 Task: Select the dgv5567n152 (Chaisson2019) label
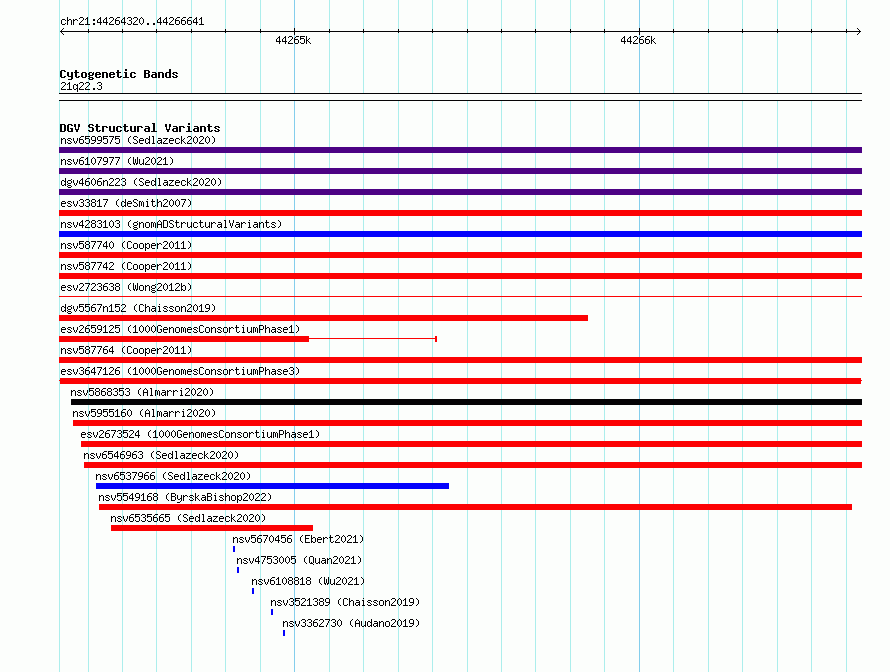[138, 308]
